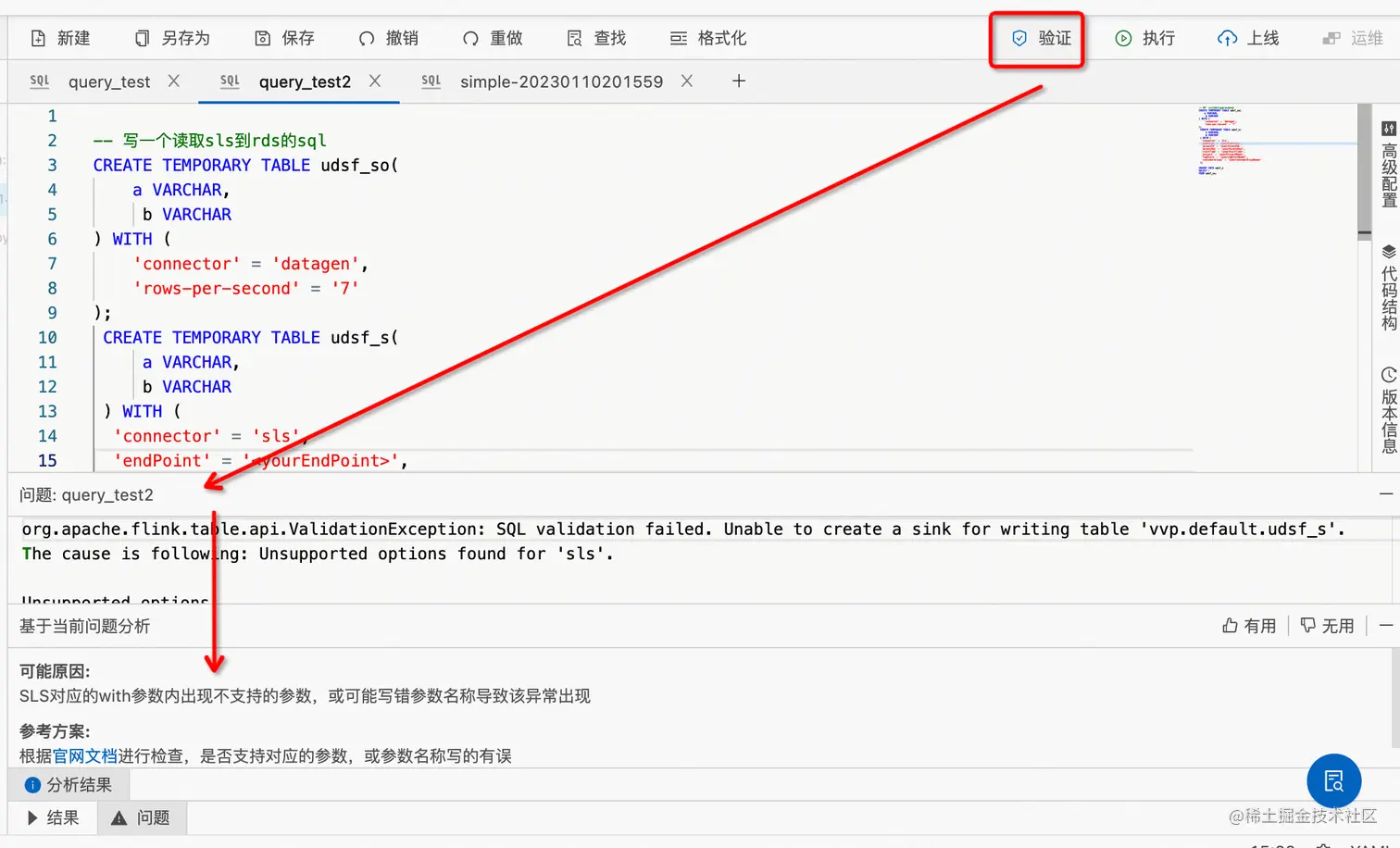Click 格式化 to format the SQL
1400x848 pixels.
click(x=708, y=38)
